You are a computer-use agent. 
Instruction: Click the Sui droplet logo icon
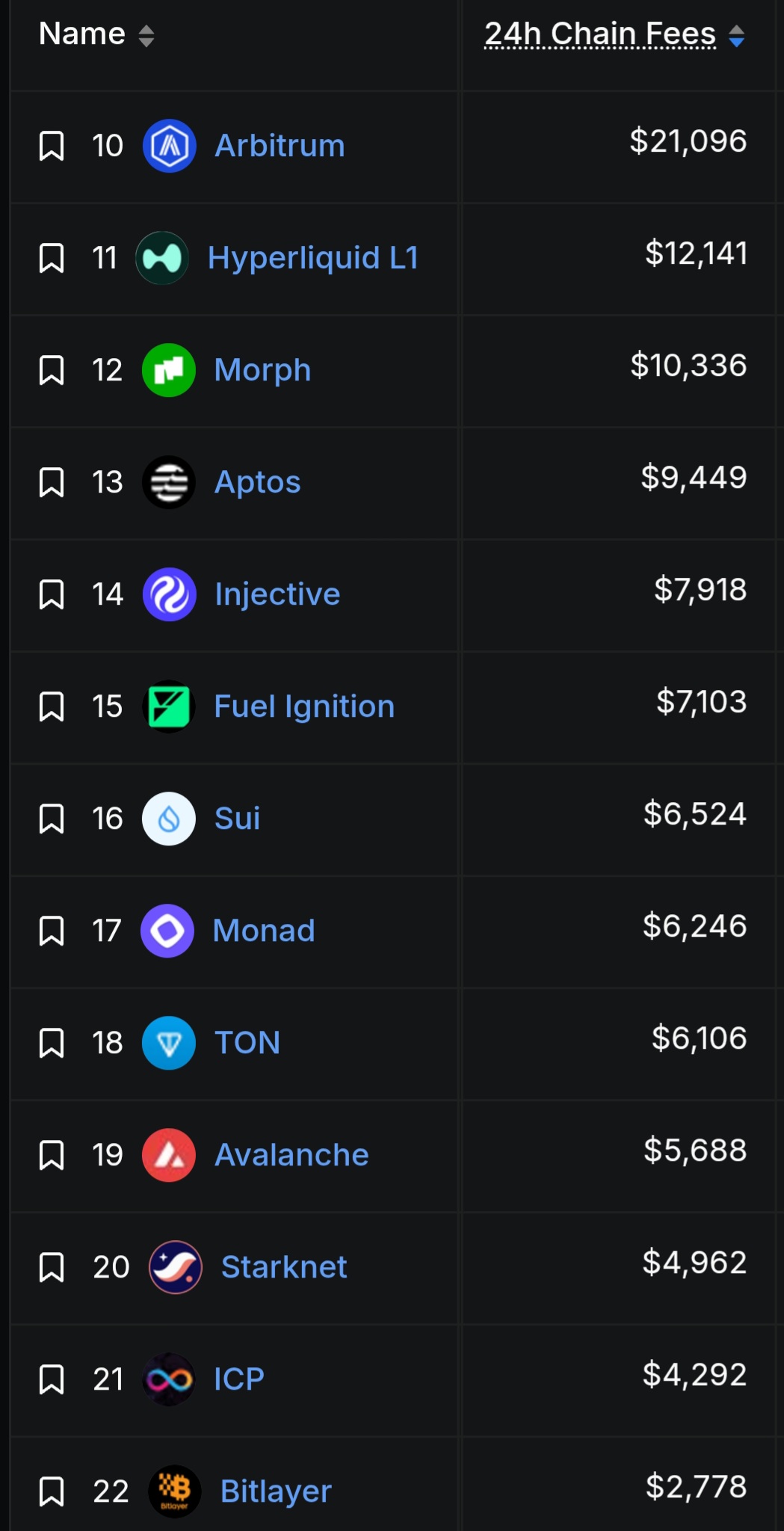(169, 819)
